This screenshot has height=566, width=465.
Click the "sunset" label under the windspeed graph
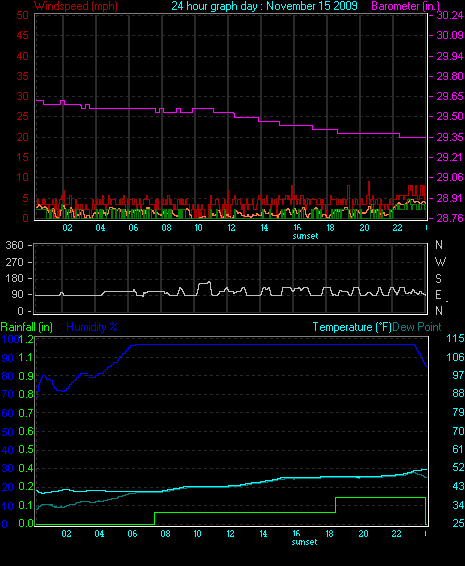(x=305, y=236)
